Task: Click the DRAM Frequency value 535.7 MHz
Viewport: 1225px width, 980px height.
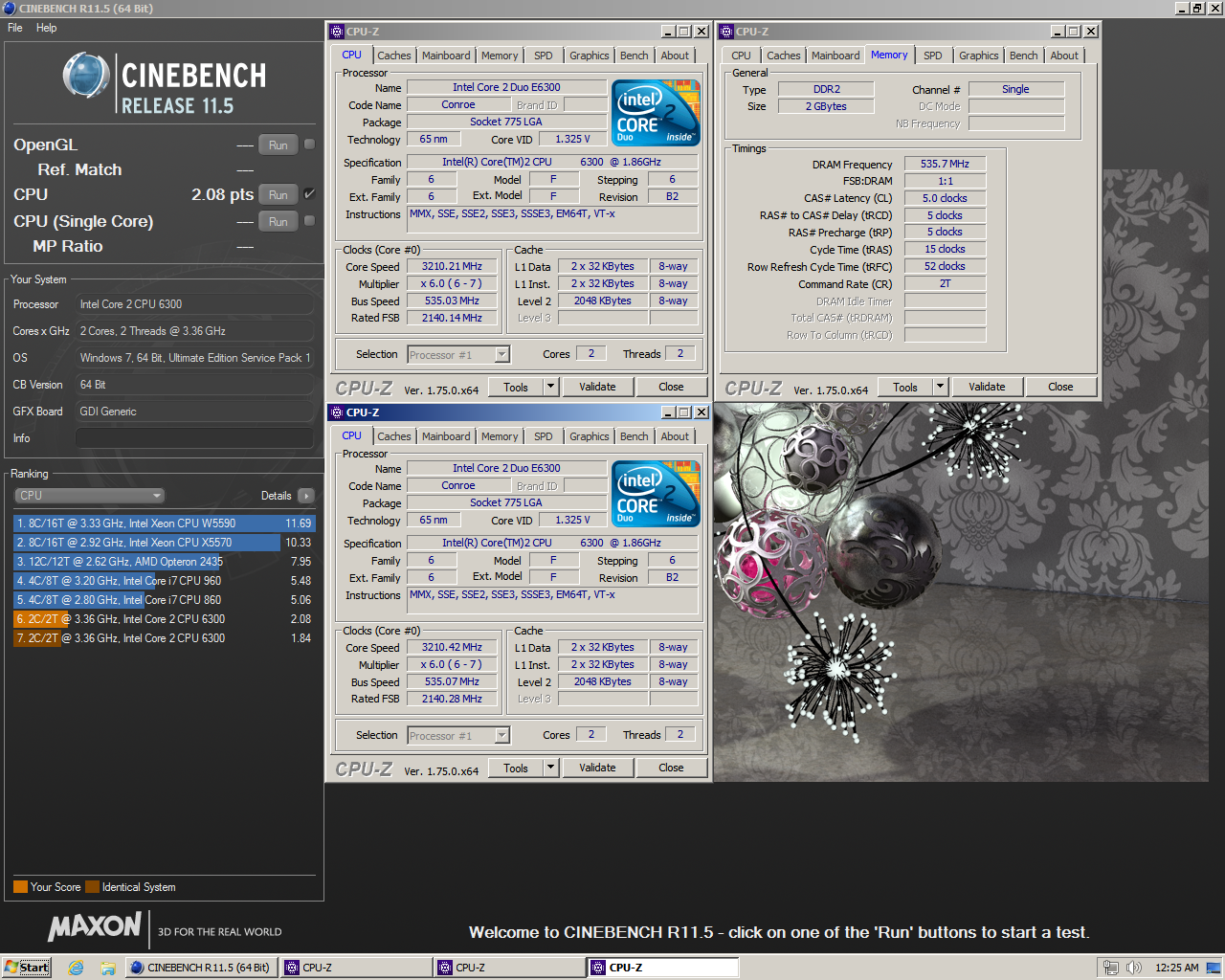Action: tap(945, 164)
